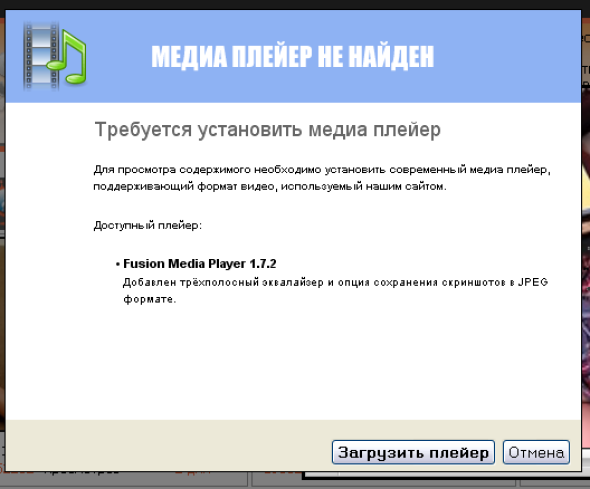Viewport: 590px width, 489px height.
Task: Click the просмотров text behind the dialog
Action: 82,472
